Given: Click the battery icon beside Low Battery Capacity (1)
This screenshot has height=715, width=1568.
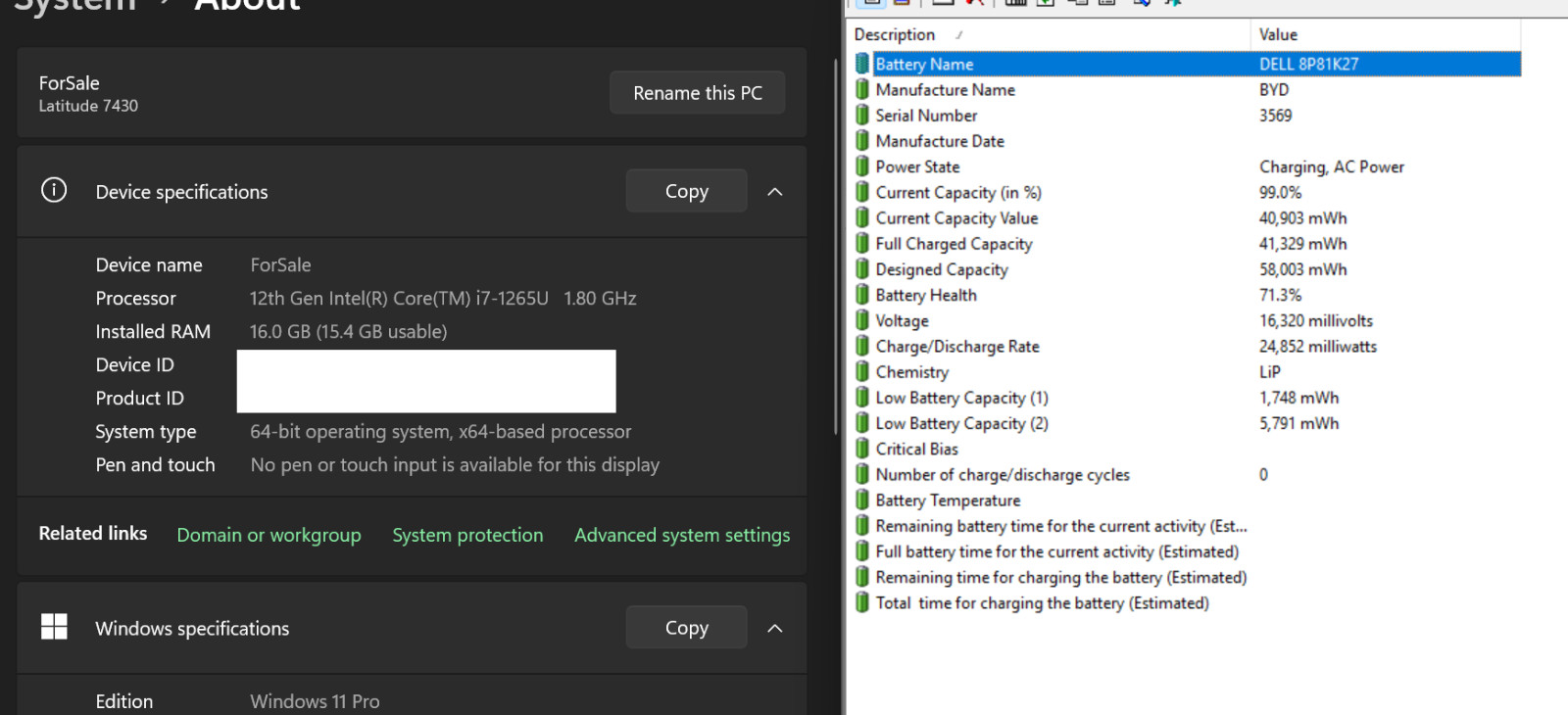Looking at the screenshot, I should [862, 398].
